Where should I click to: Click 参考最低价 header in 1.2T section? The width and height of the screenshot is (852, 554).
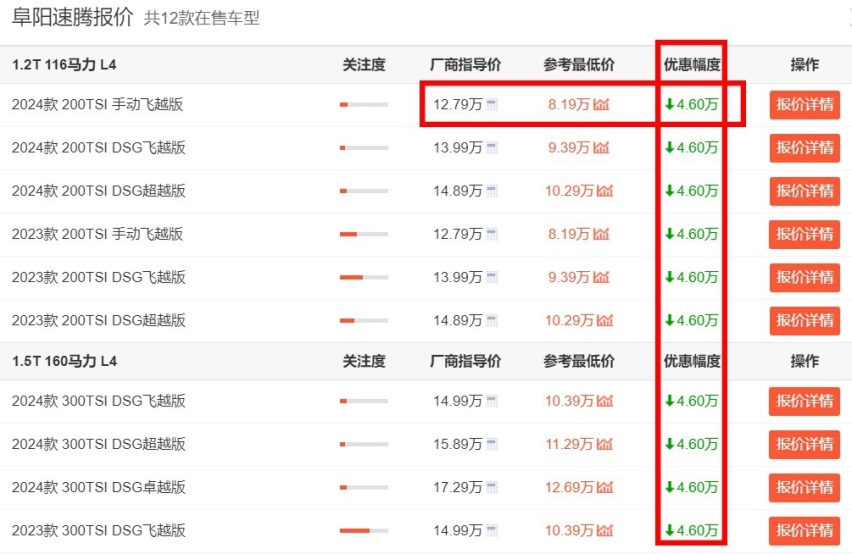(579, 65)
